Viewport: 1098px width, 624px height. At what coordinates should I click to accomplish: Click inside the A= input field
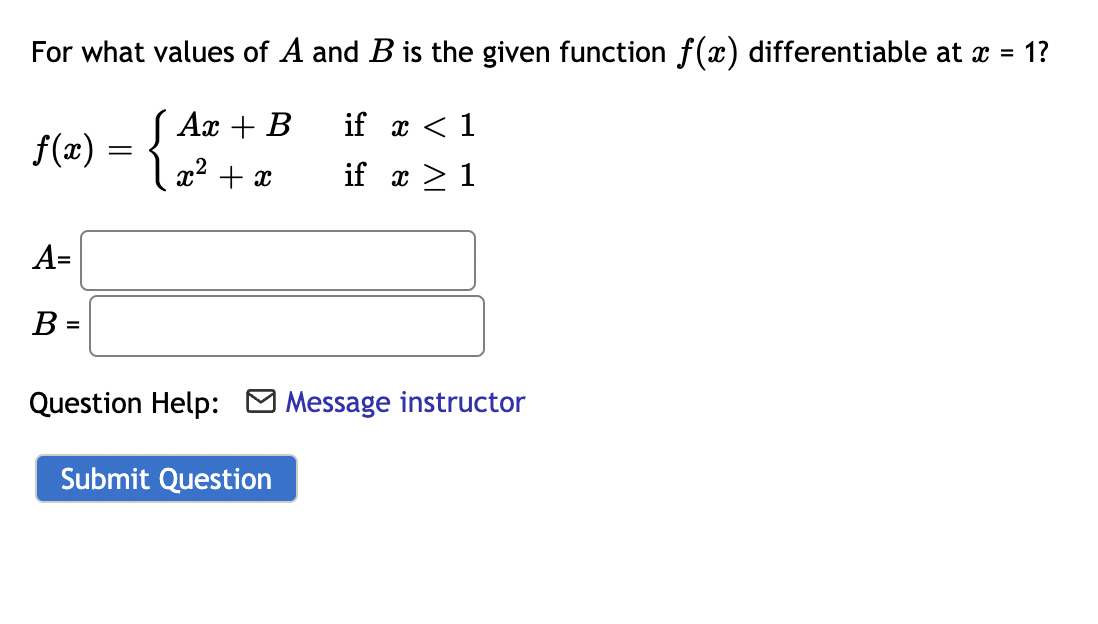pos(277,260)
